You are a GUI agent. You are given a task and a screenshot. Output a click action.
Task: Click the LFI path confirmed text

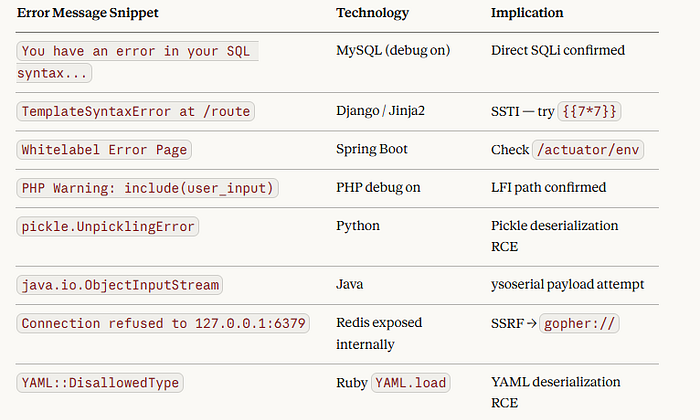pyautogui.click(x=549, y=187)
